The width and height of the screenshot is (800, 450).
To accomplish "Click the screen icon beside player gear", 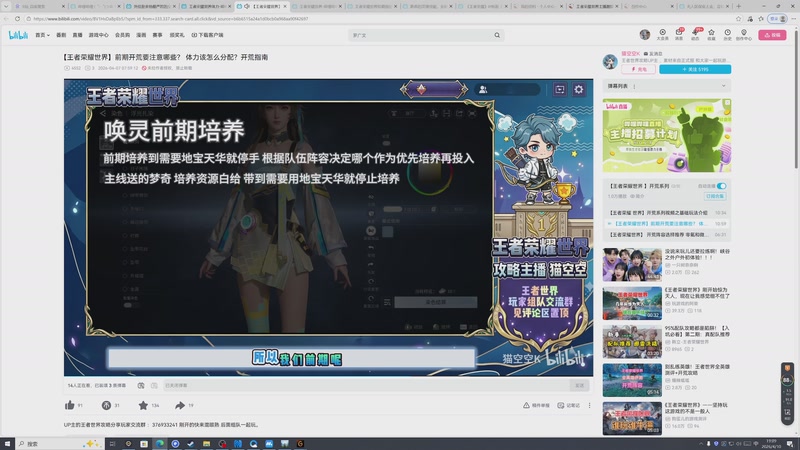I will [x=560, y=89].
